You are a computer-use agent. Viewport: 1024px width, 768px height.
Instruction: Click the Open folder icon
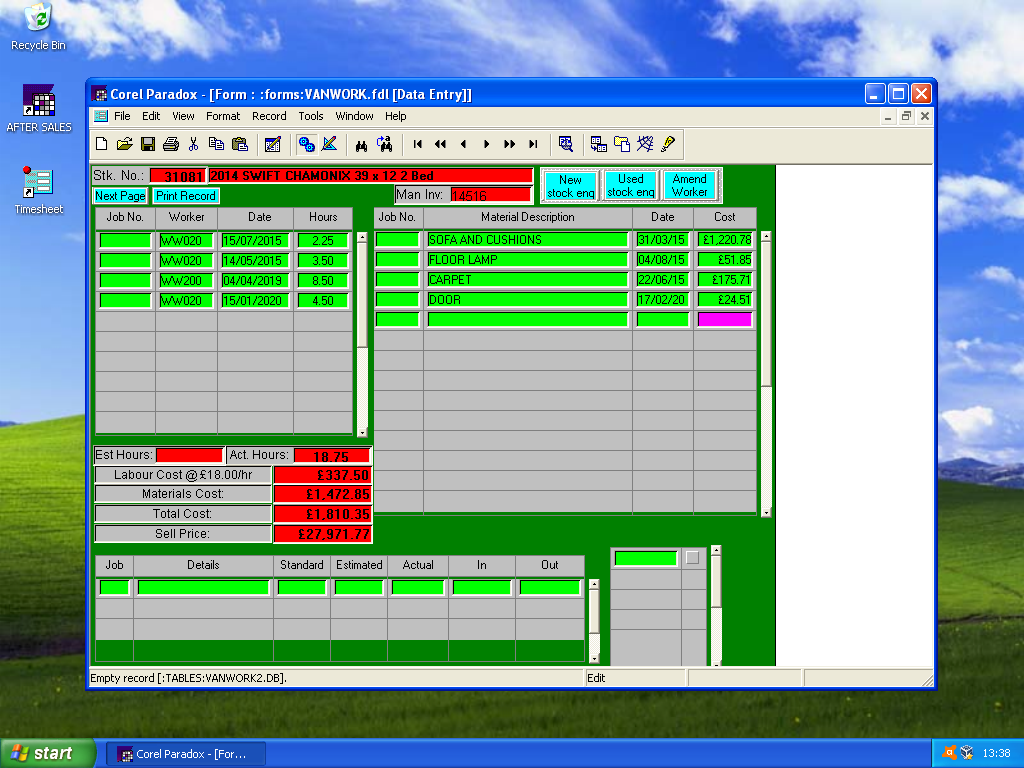[124, 144]
